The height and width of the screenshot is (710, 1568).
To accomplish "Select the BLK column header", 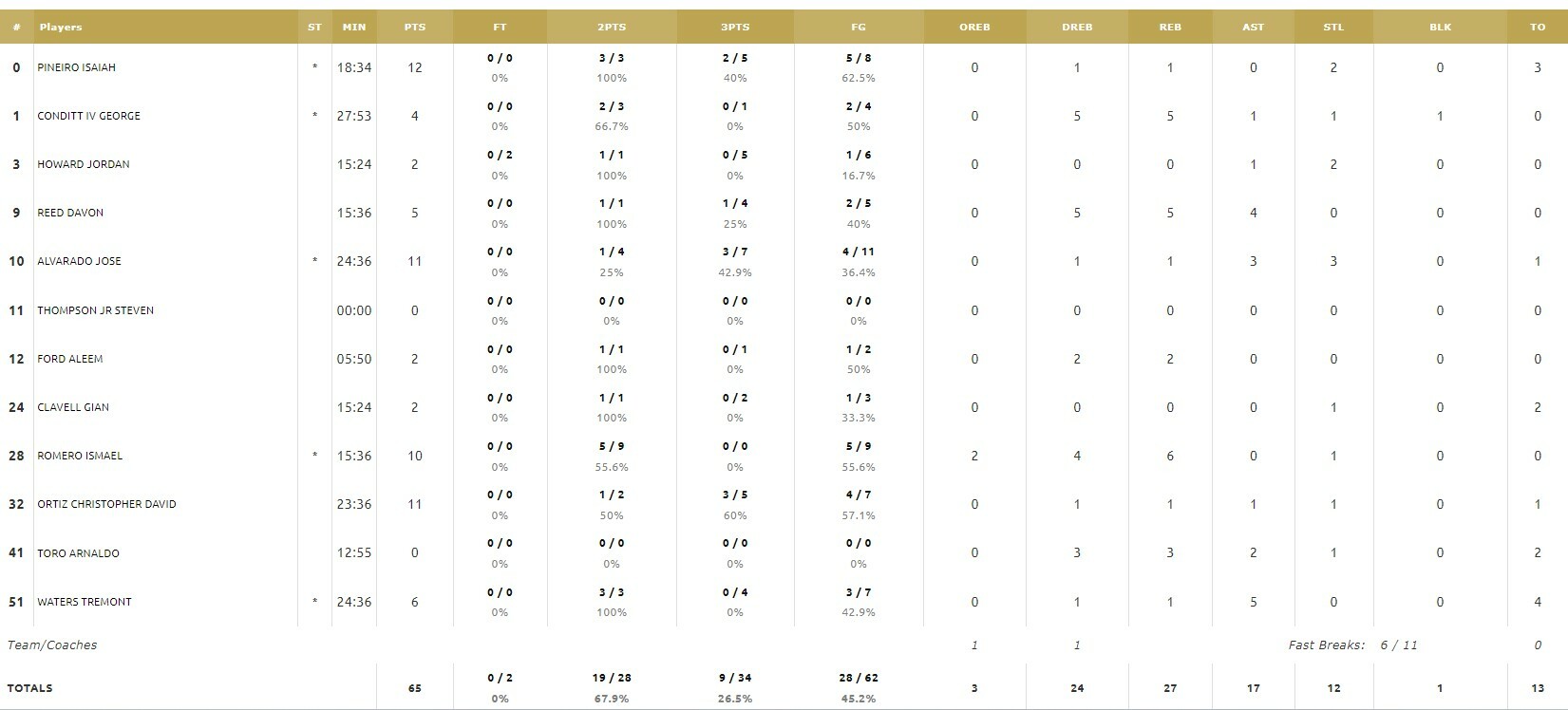I will (x=1440, y=27).
